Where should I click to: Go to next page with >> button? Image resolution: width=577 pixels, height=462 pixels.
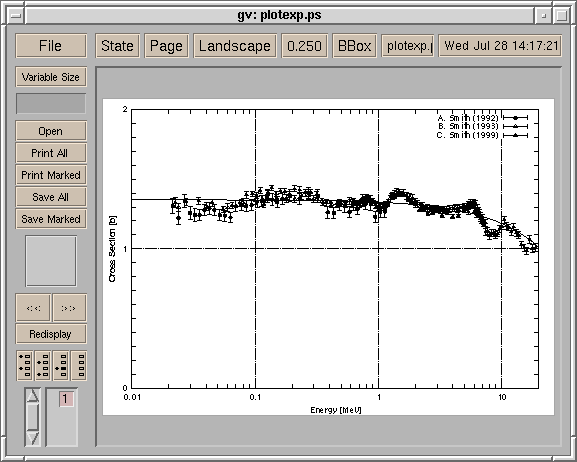coord(69,308)
